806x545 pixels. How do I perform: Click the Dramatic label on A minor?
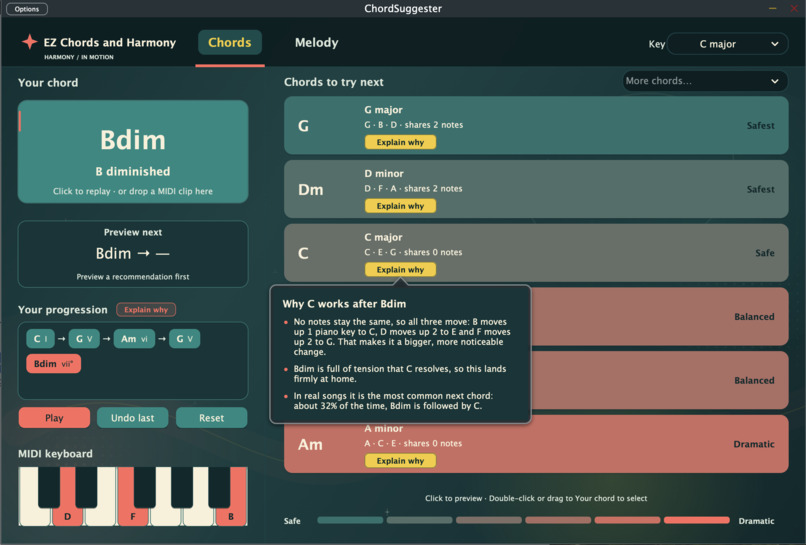(x=754, y=444)
